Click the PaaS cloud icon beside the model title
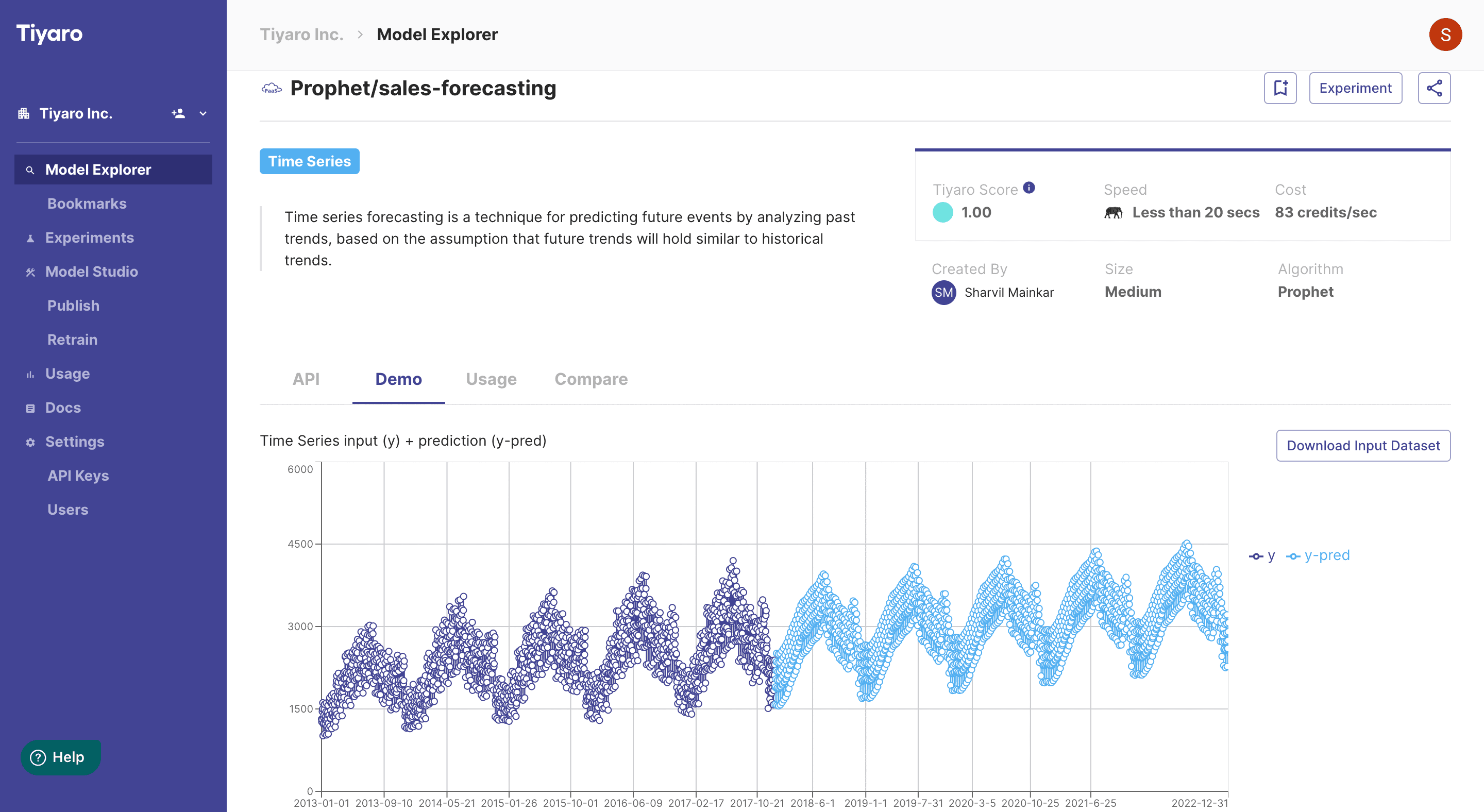 [272, 89]
